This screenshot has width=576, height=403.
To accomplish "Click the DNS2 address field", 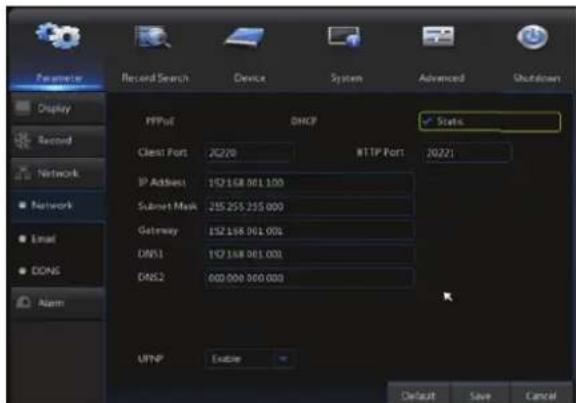I will click(x=309, y=278).
